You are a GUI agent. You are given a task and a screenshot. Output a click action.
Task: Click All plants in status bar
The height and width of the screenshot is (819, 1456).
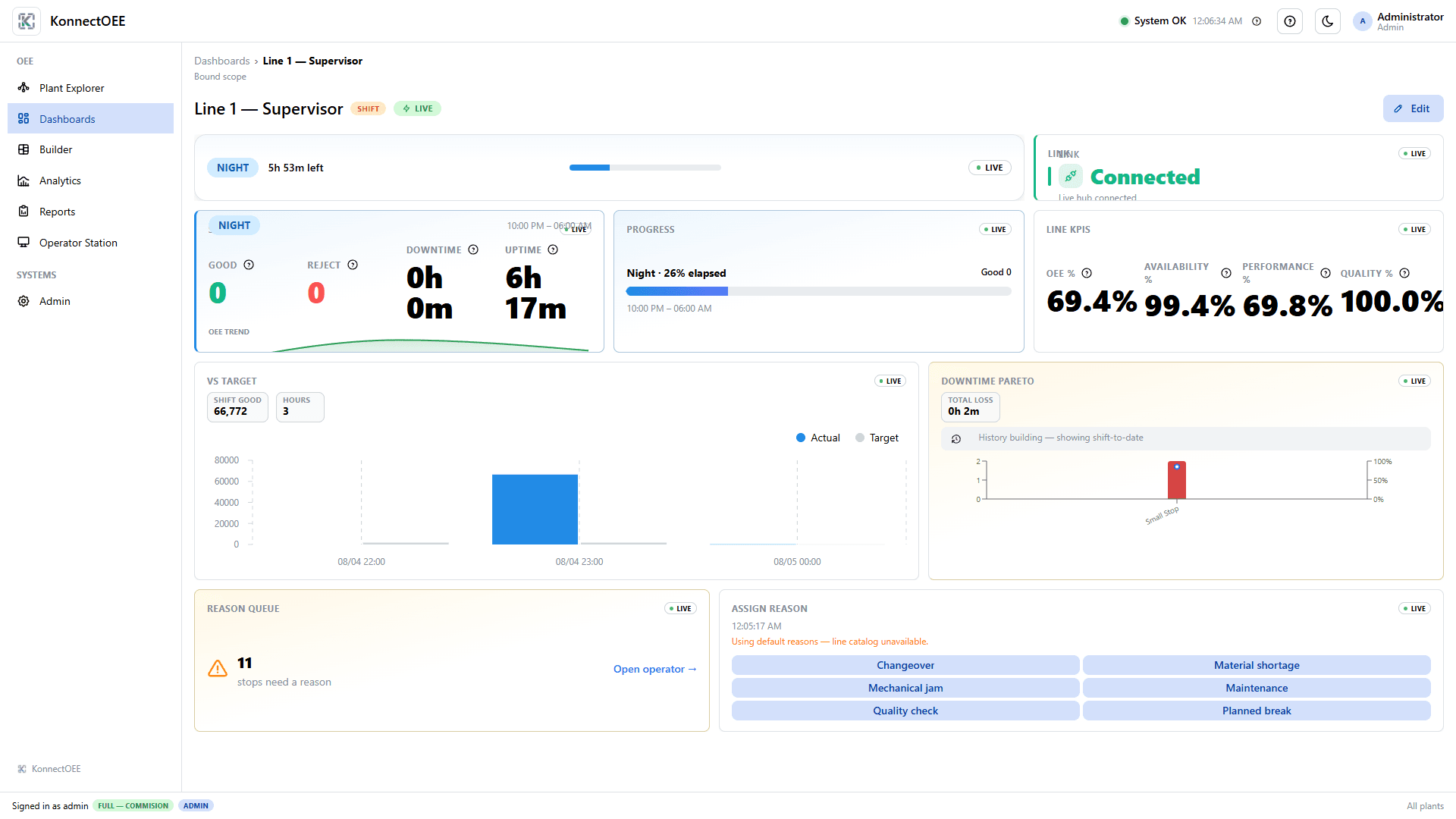1425,805
